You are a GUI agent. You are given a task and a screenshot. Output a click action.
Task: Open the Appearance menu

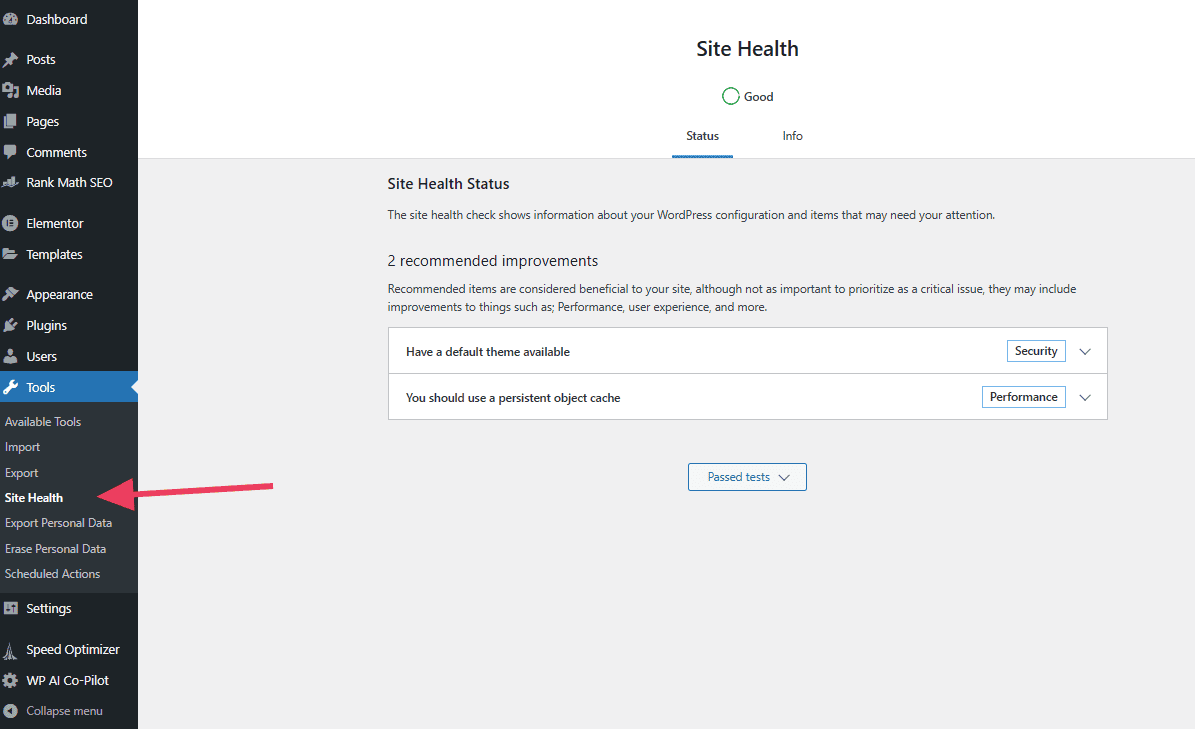[56, 293]
